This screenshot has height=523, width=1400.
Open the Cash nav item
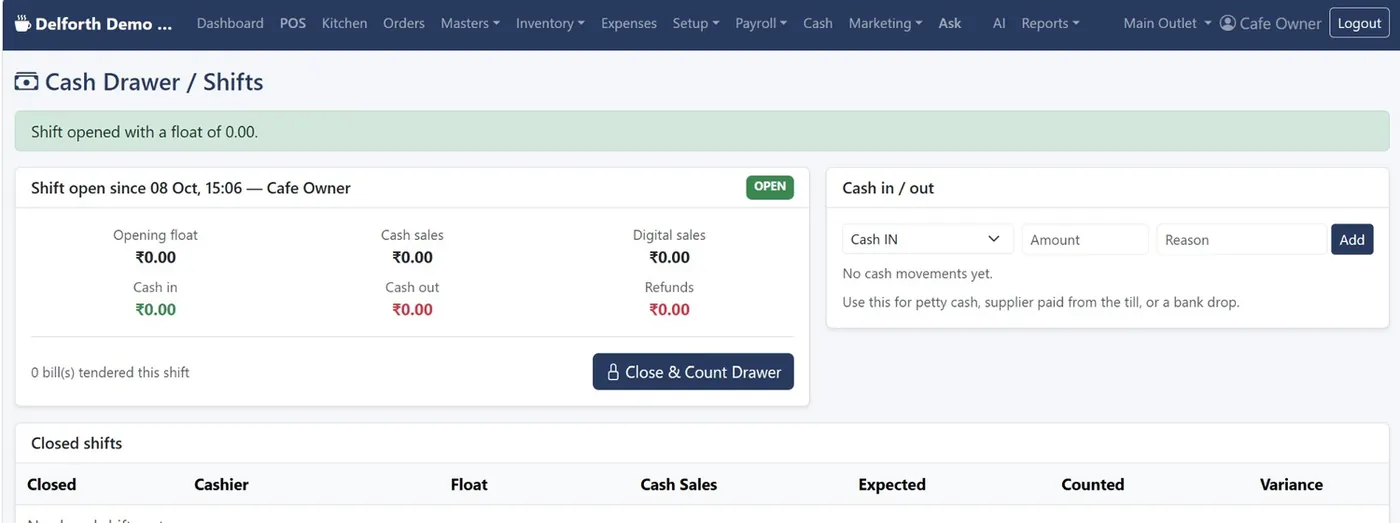click(818, 23)
